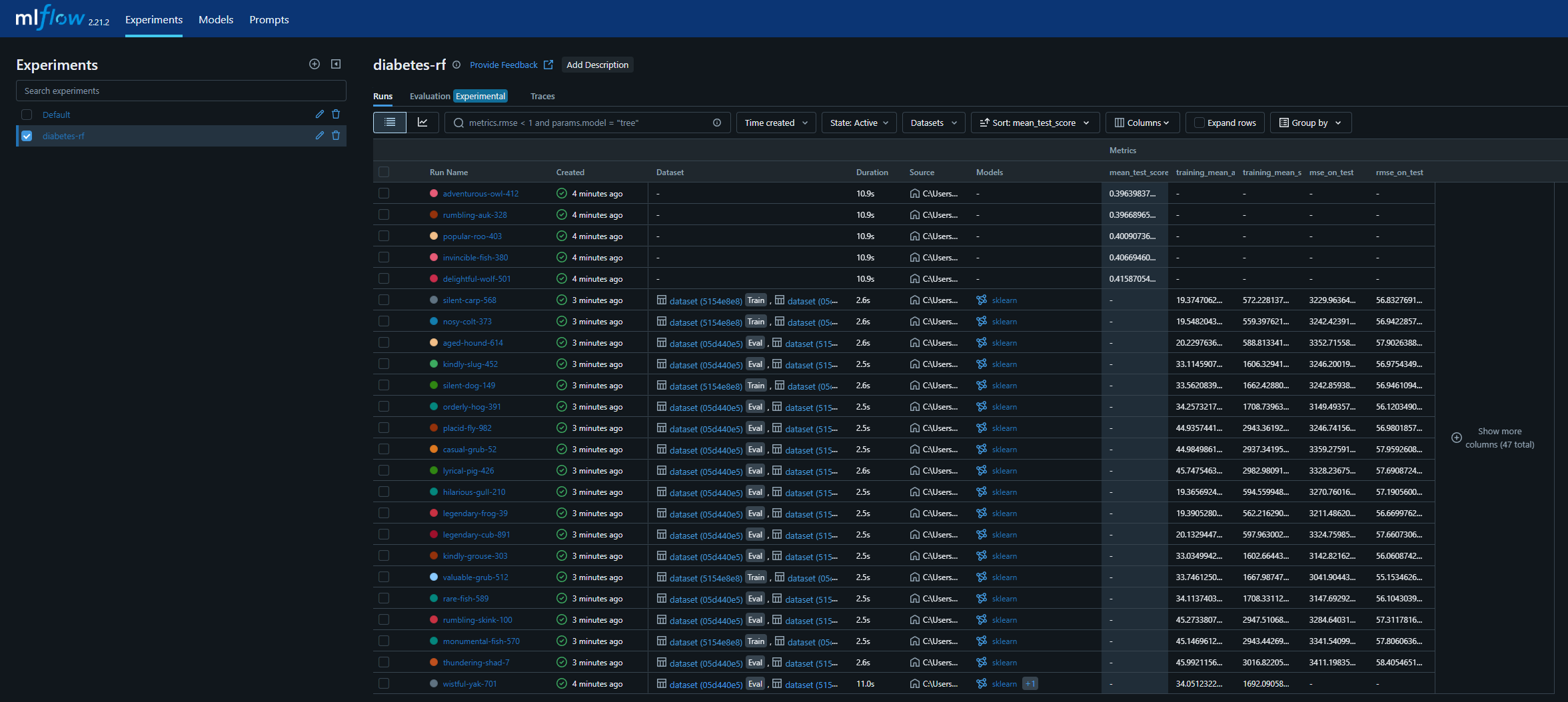The image size is (1568, 702).
Task: Check the Default experiment checkbox
Action: click(27, 115)
